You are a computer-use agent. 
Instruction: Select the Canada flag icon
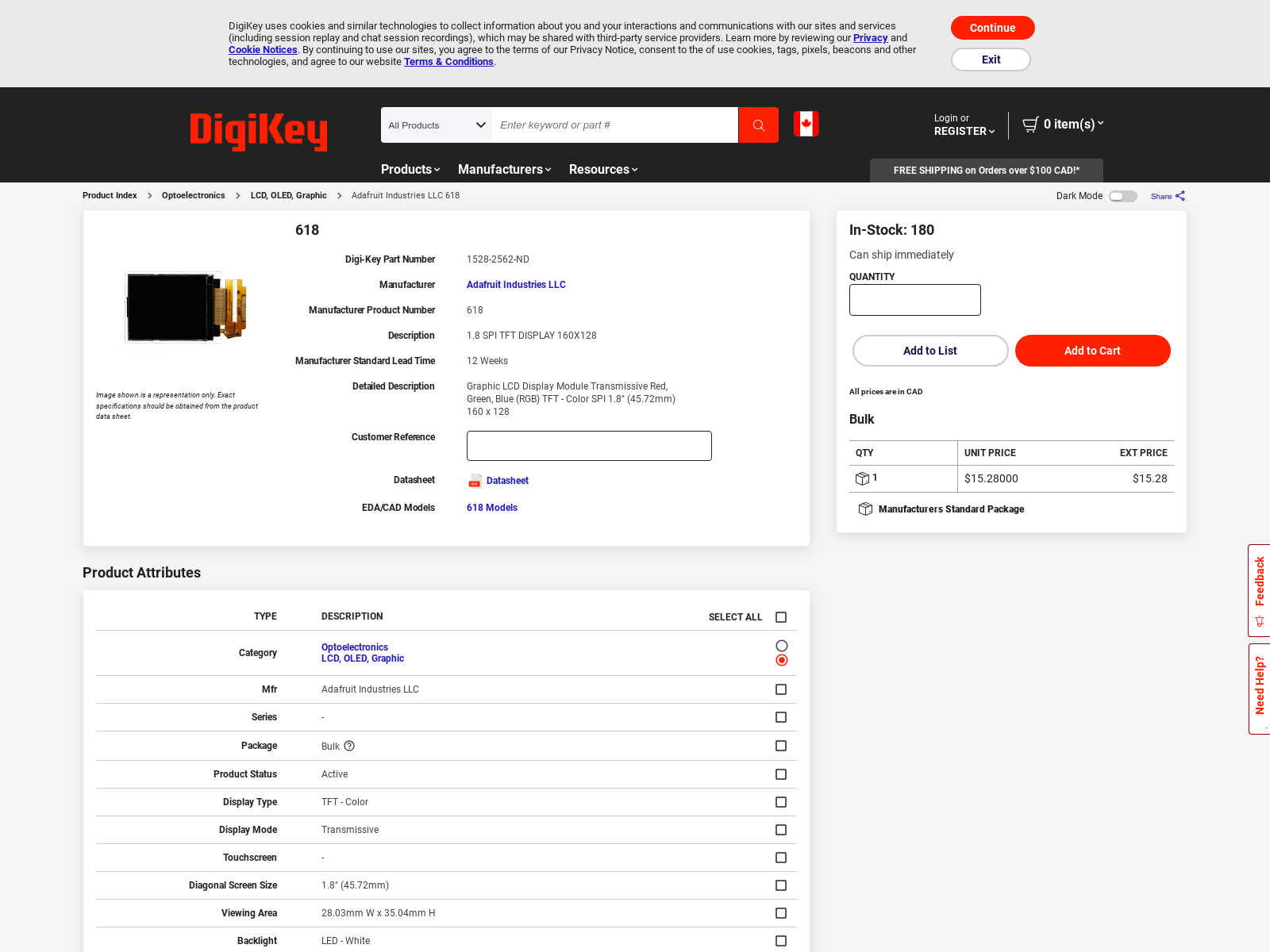[806, 124]
